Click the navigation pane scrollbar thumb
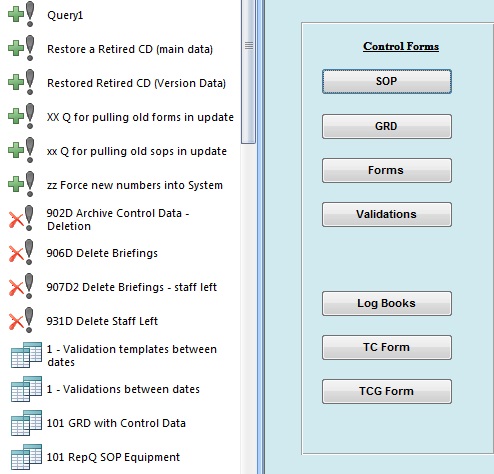The image size is (494, 474). 249,72
